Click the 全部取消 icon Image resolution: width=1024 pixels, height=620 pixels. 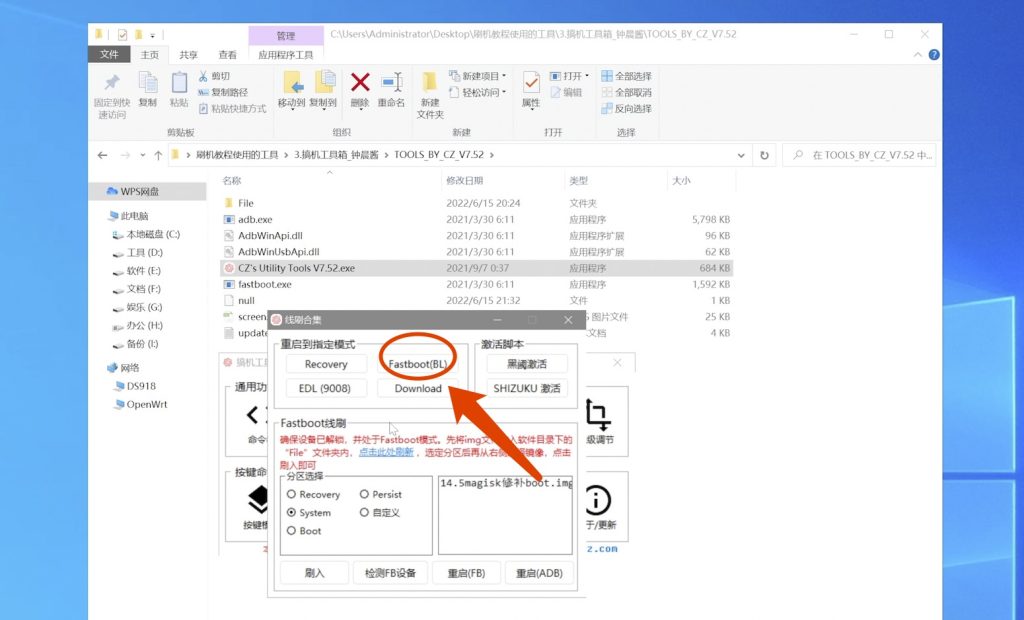(607, 92)
